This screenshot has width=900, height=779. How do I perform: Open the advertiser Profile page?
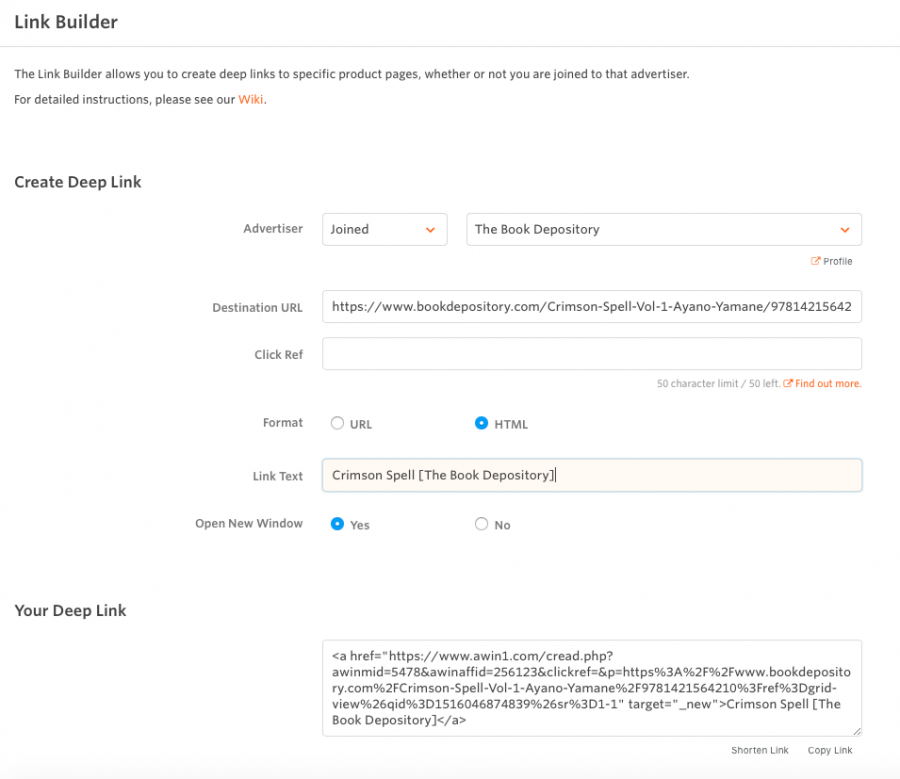(837, 261)
